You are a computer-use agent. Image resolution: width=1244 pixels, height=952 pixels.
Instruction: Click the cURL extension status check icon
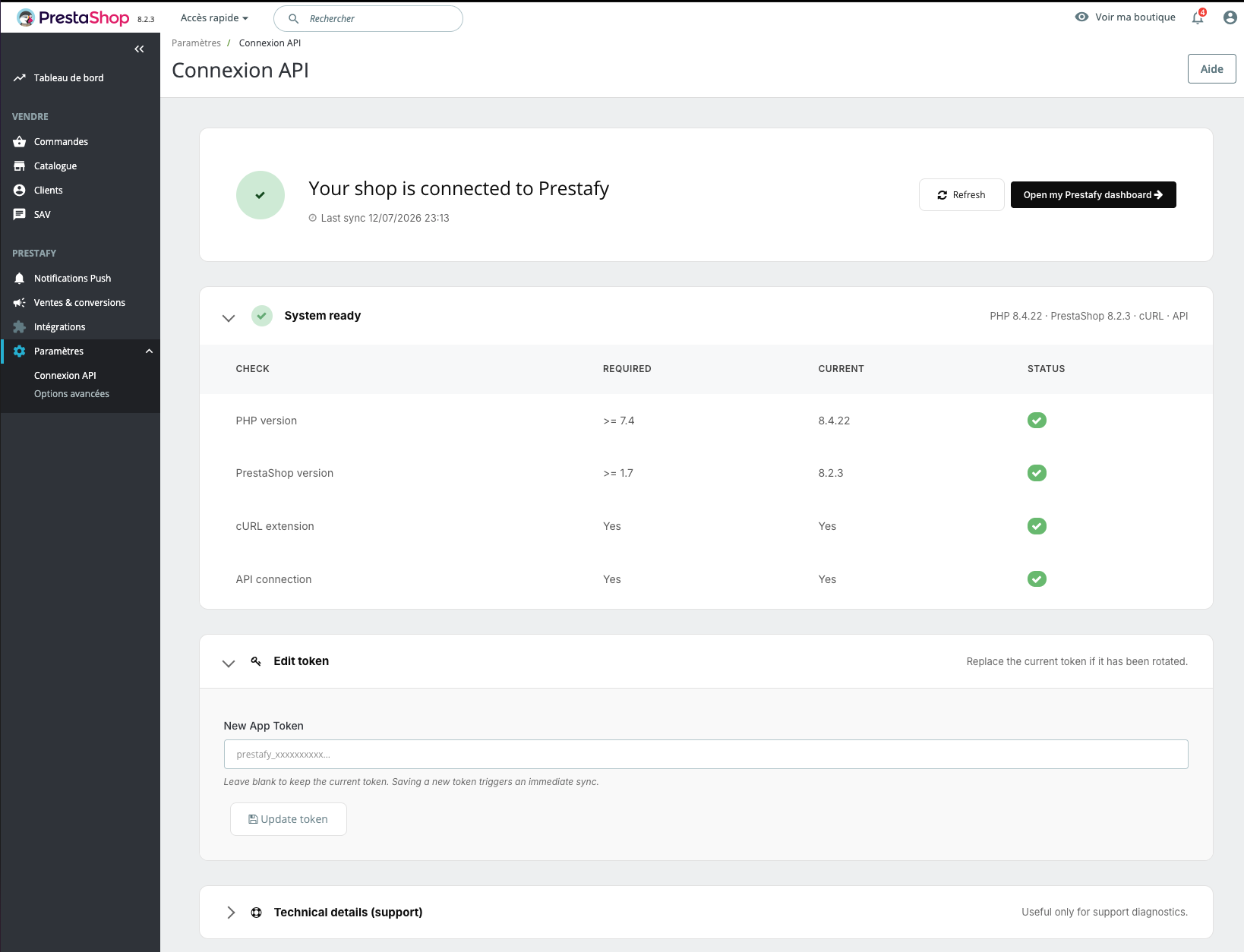click(1037, 526)
